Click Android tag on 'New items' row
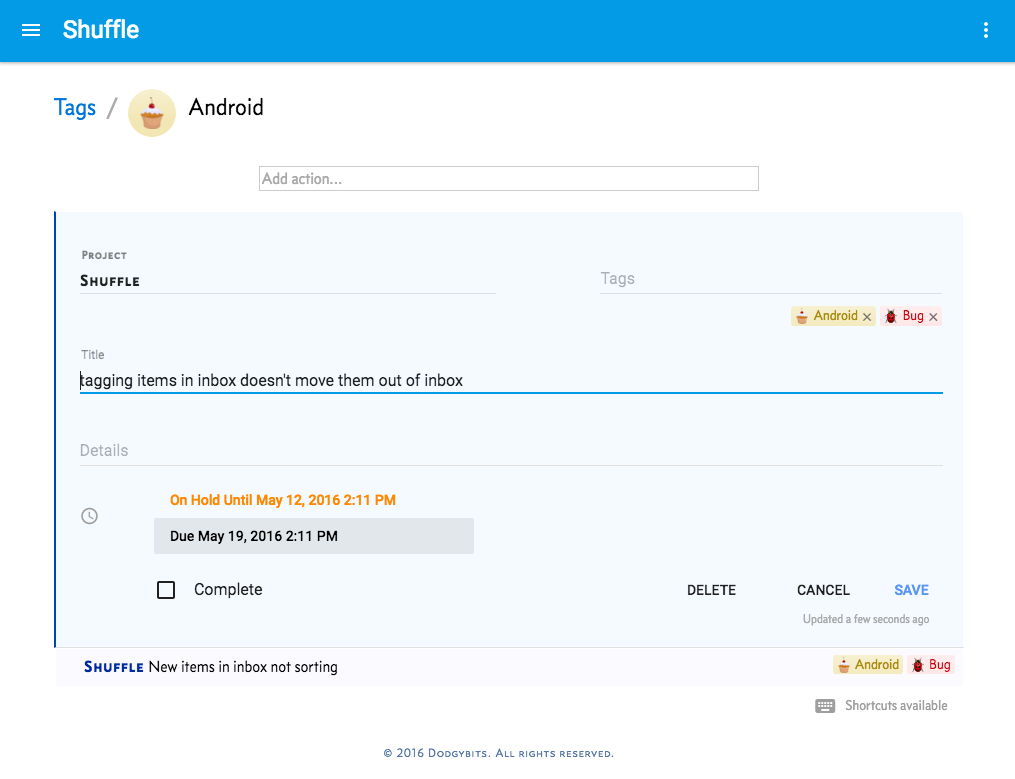This screenshot has height=779, width=1015. [x=867, y=665]
